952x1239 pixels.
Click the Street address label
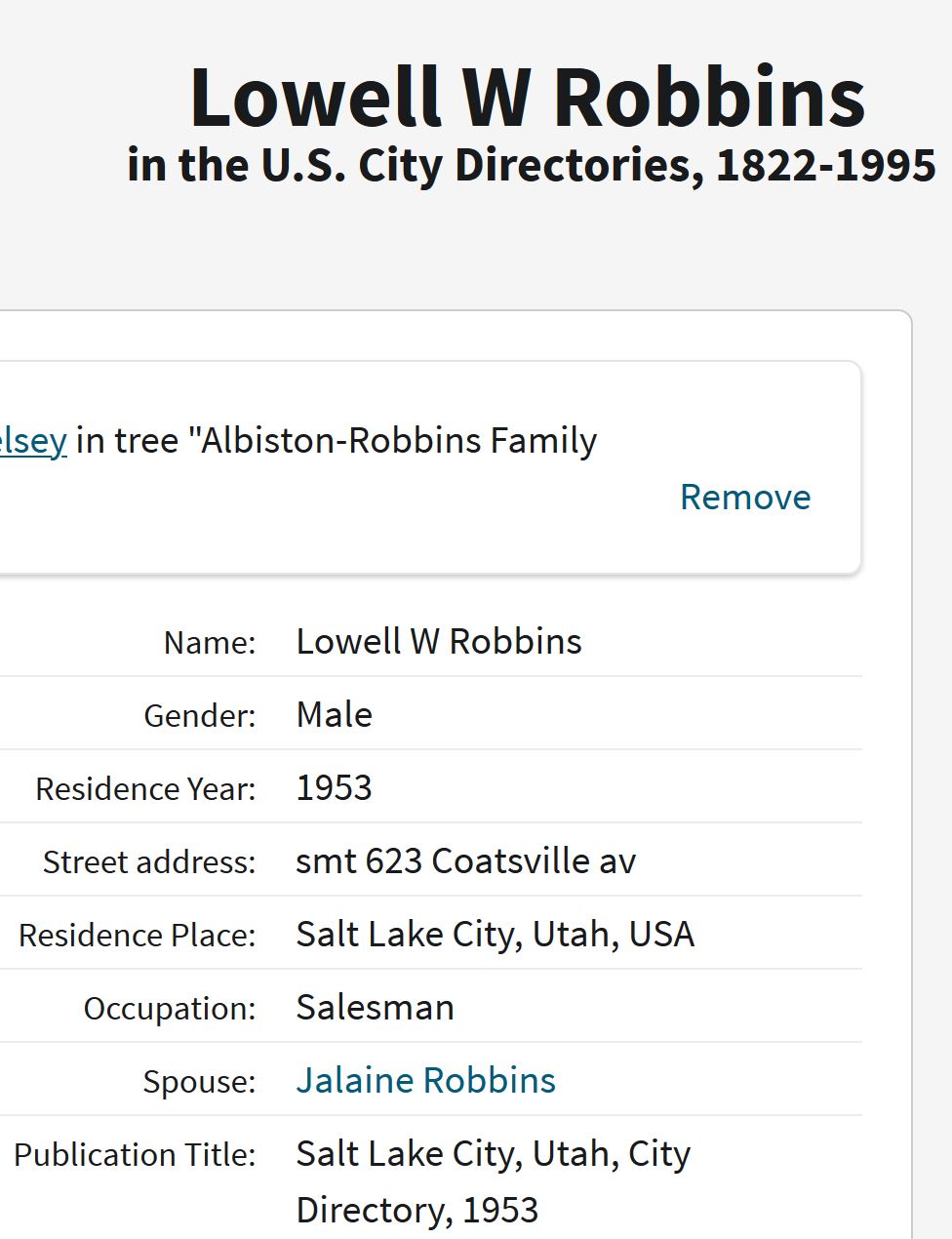pyautogui.click(x=149, y=861)
